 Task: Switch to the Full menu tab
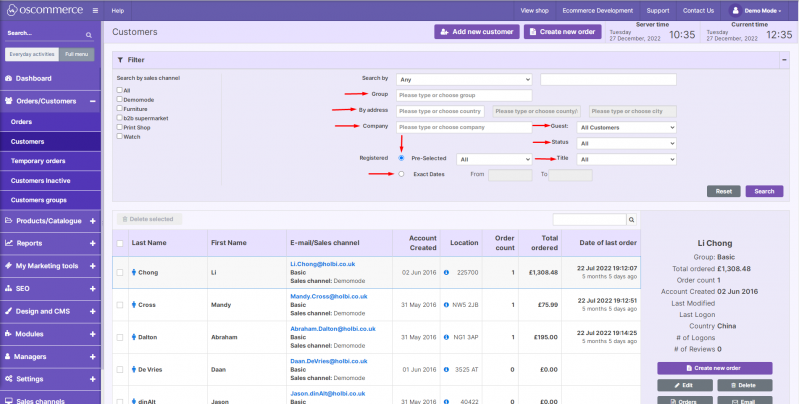coord(75,54)
